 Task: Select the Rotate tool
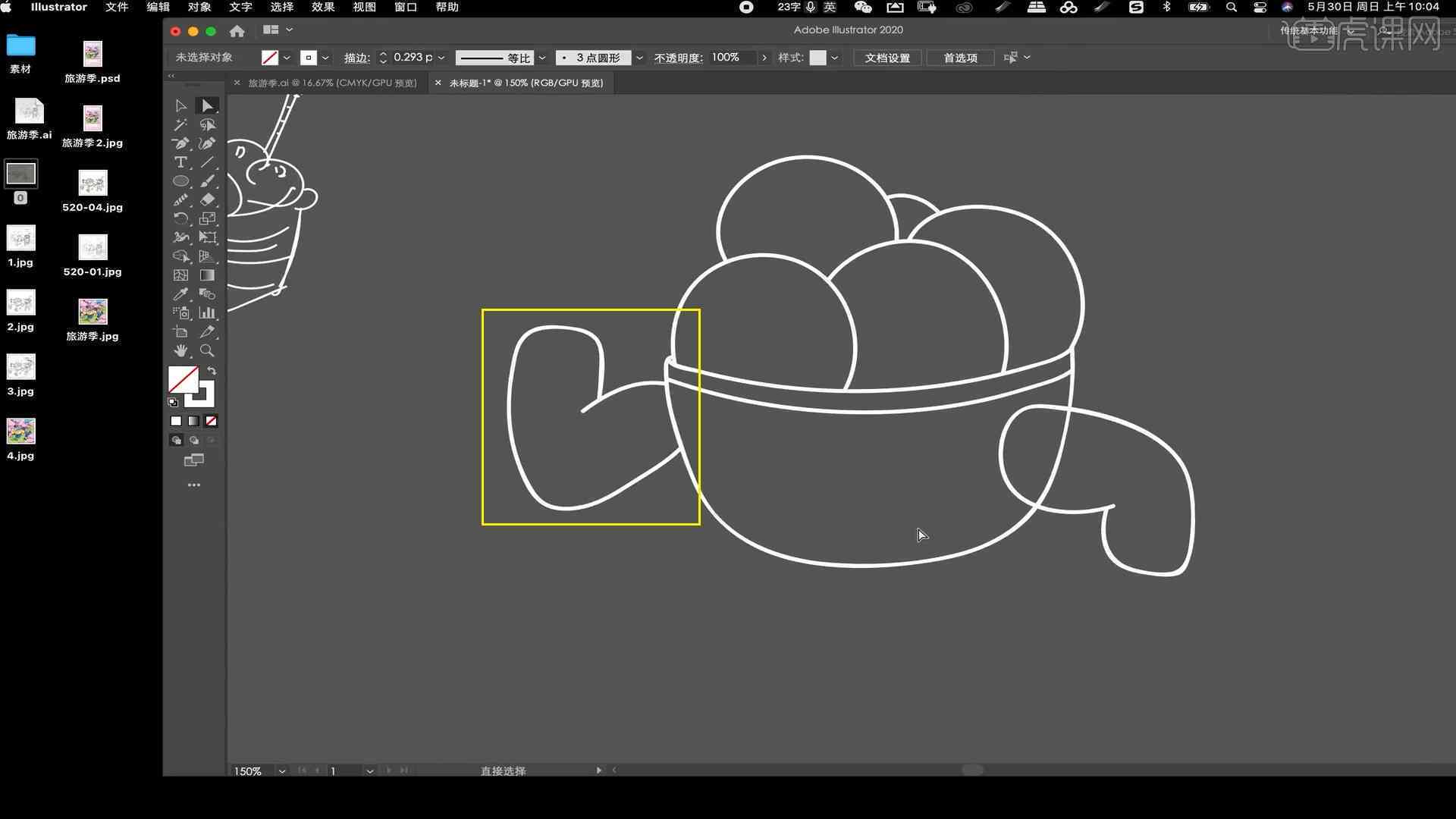(x=180, y=219)
